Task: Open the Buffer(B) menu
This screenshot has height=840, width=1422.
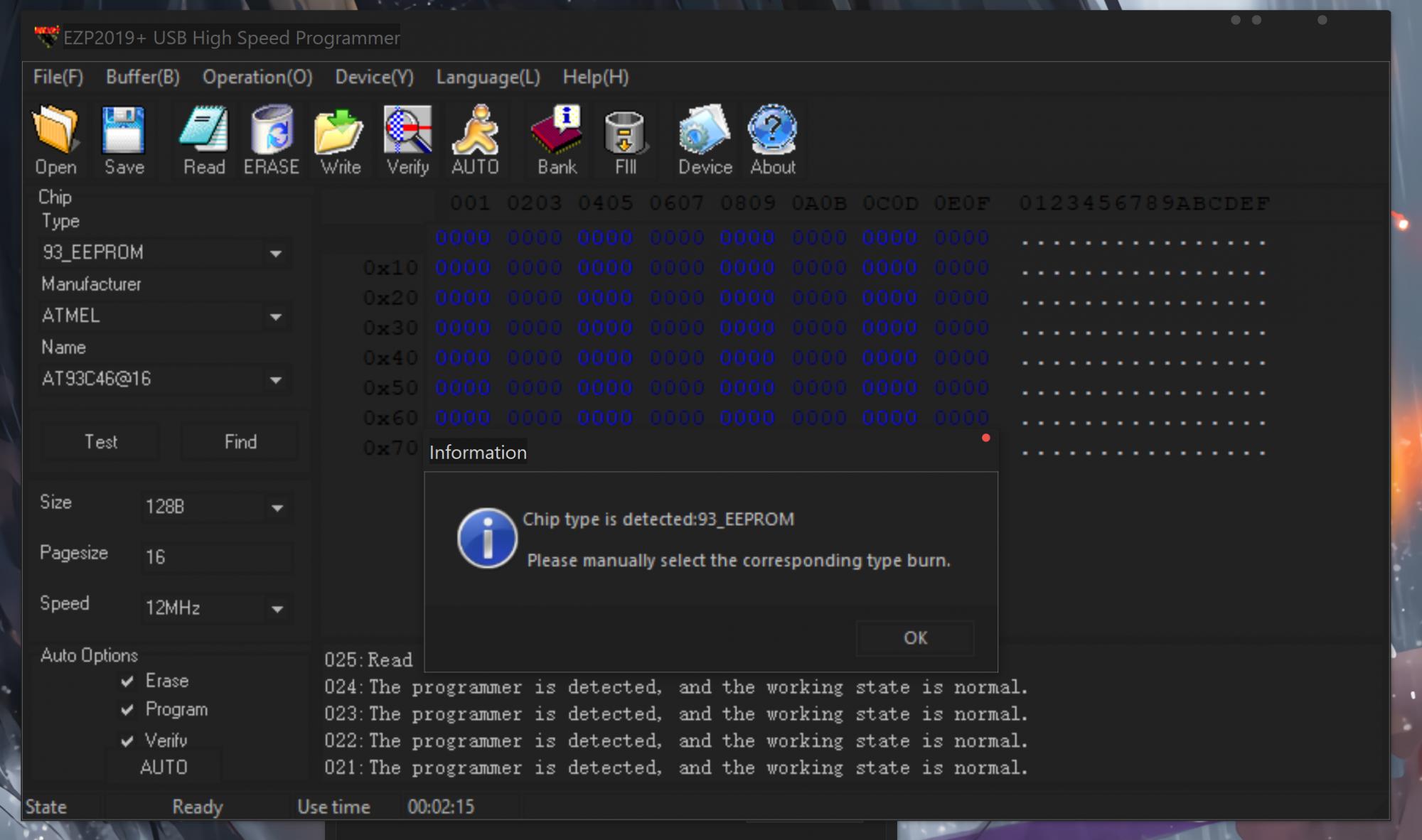Action: (x=142, y=77)
